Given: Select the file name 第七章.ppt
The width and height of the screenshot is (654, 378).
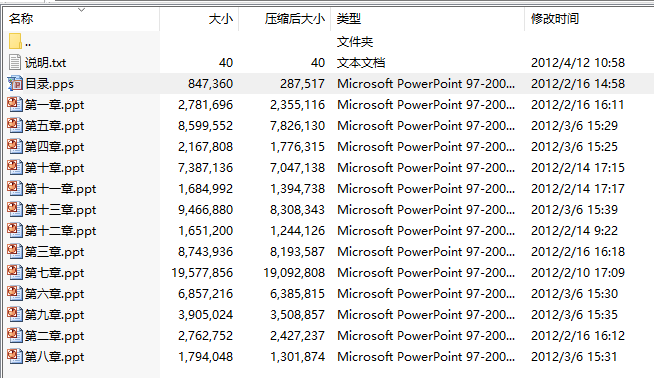Looking at the screenshot, I should click(x=55, y=273).
